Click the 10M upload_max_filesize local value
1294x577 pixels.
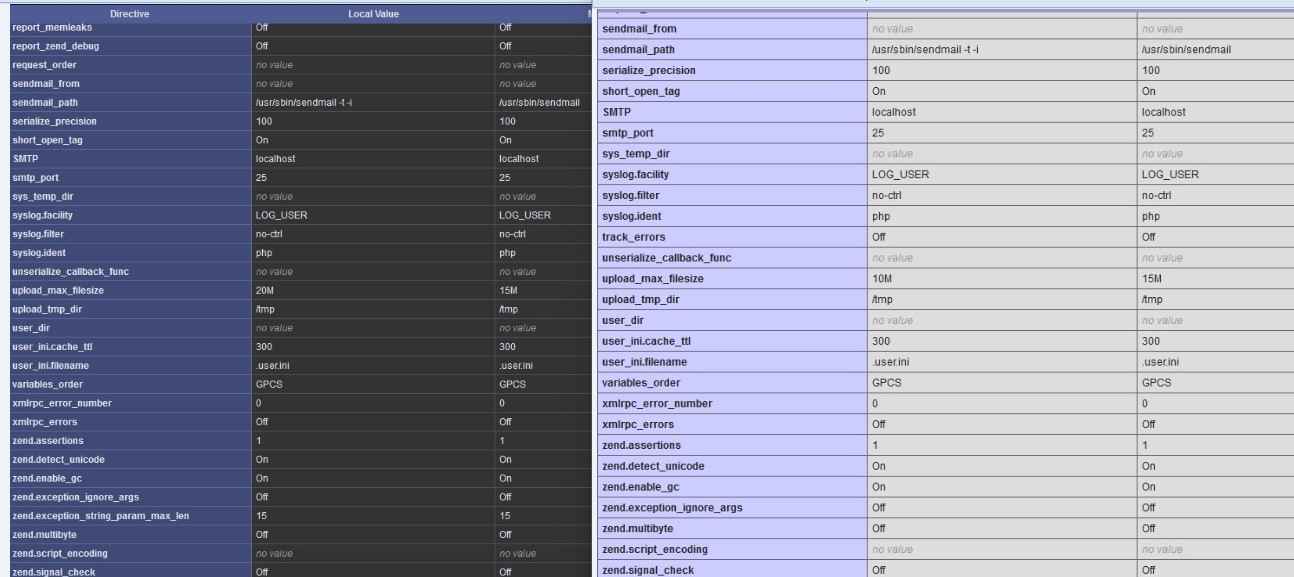point(884,278)
